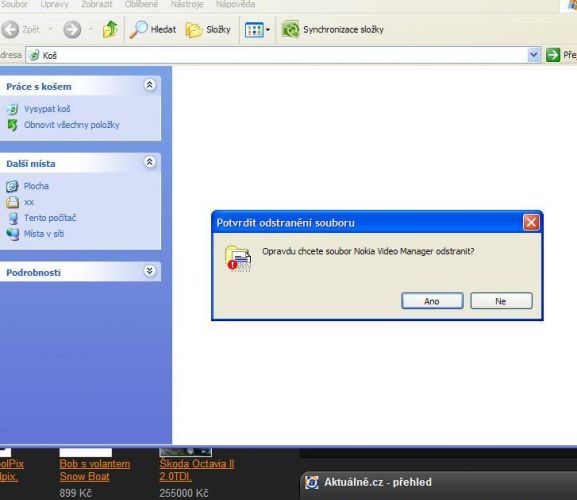Image resolution: width=577 pixels, height=500 pixels.
Task: Open Plocha from Další místa
Action: 36,186
